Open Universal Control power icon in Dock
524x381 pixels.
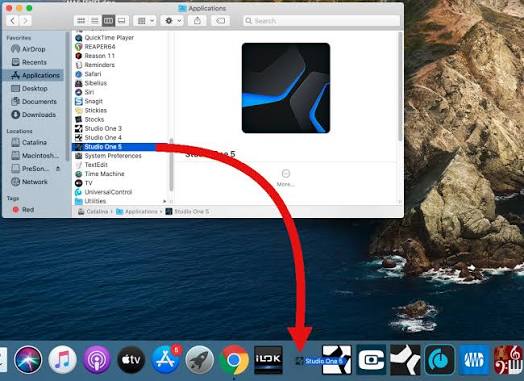tap(440, 360)
